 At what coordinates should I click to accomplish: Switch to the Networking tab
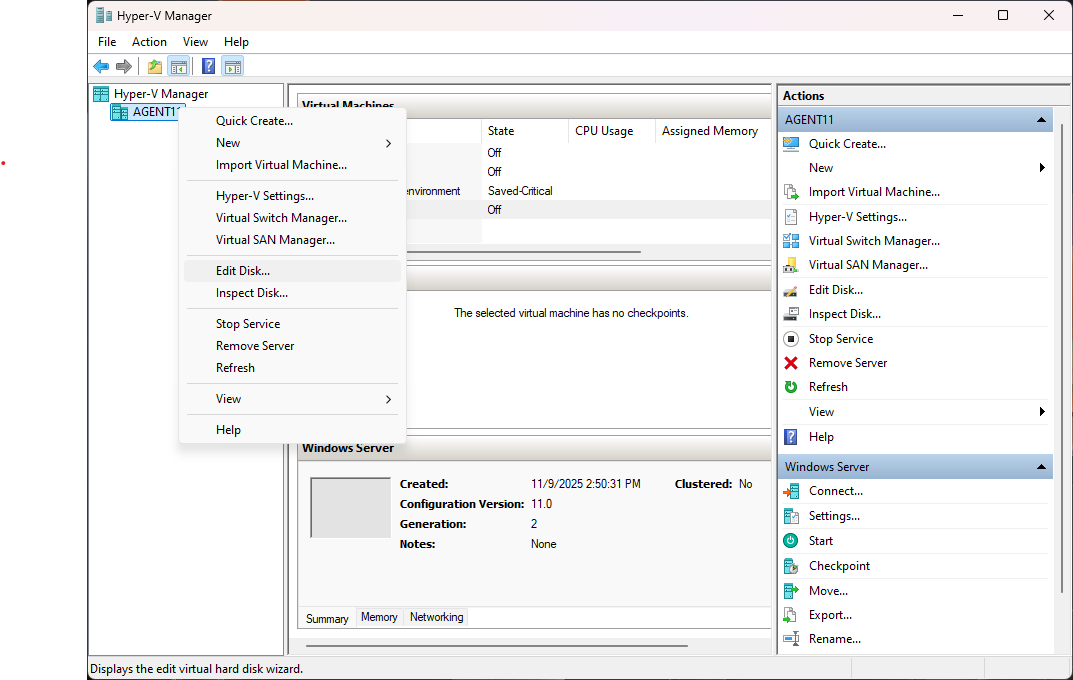pyautogui.click(x=436, y=618)
